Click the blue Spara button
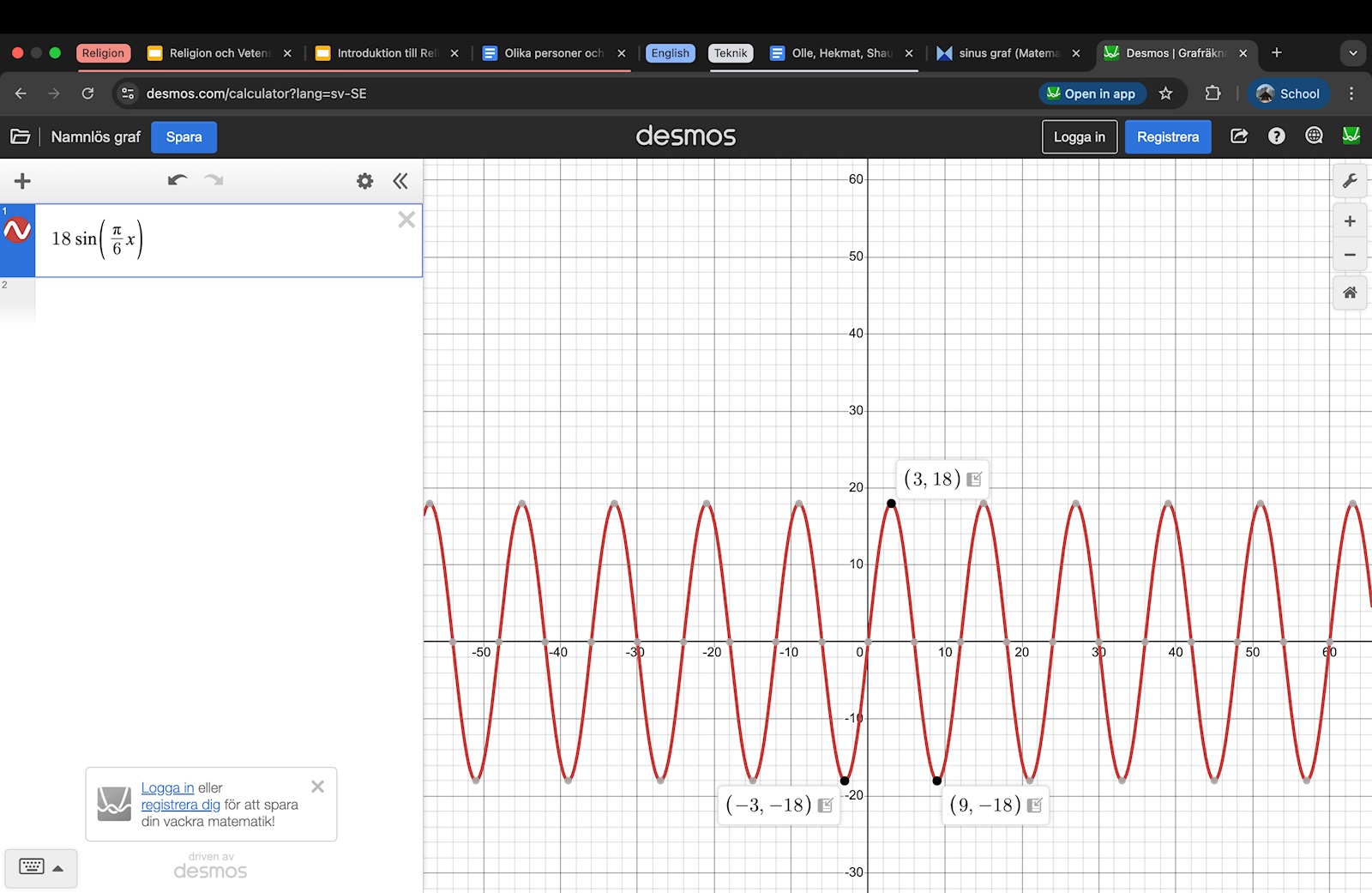This screenshot has width=1372, height=893. (184, 137)
